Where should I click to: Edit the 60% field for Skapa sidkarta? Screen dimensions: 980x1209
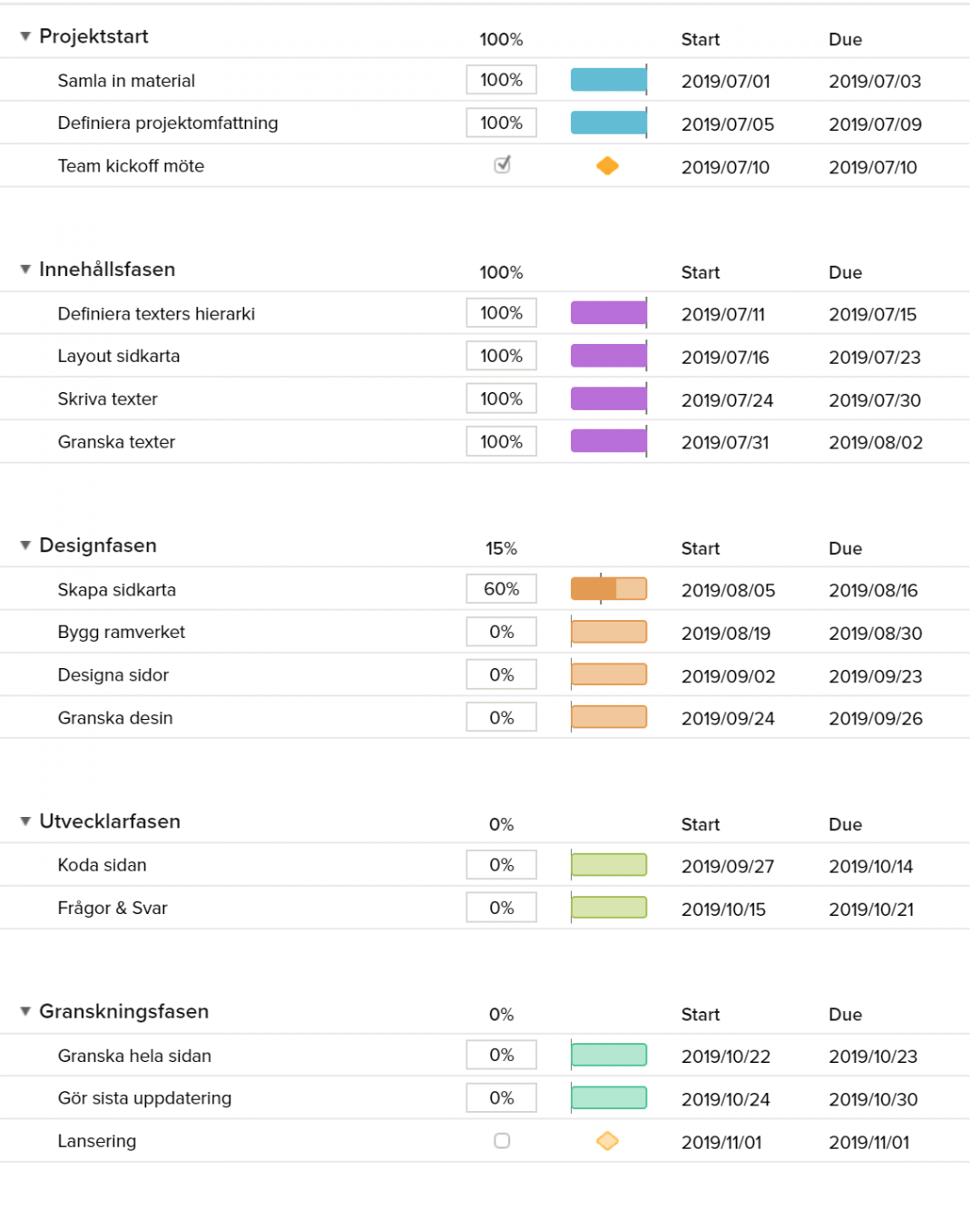[x=501, y=588]
